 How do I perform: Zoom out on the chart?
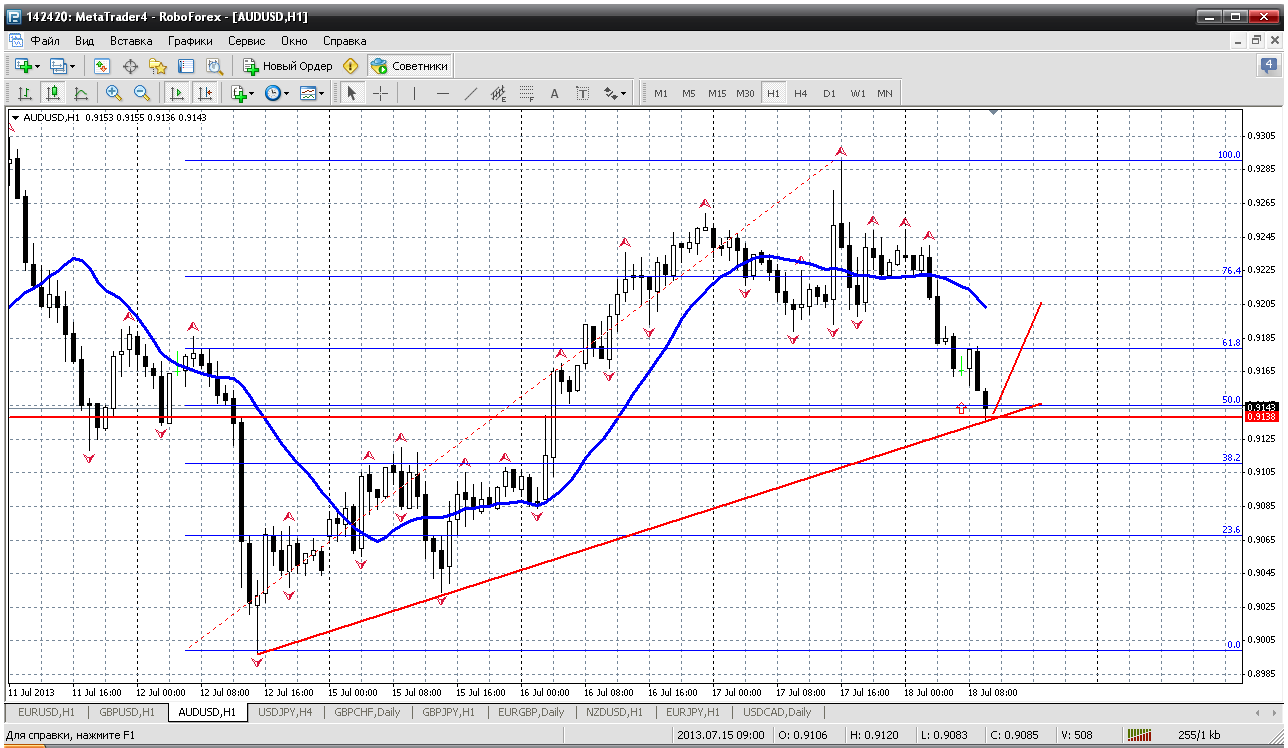pyautogui.click(x=141, y=93)
